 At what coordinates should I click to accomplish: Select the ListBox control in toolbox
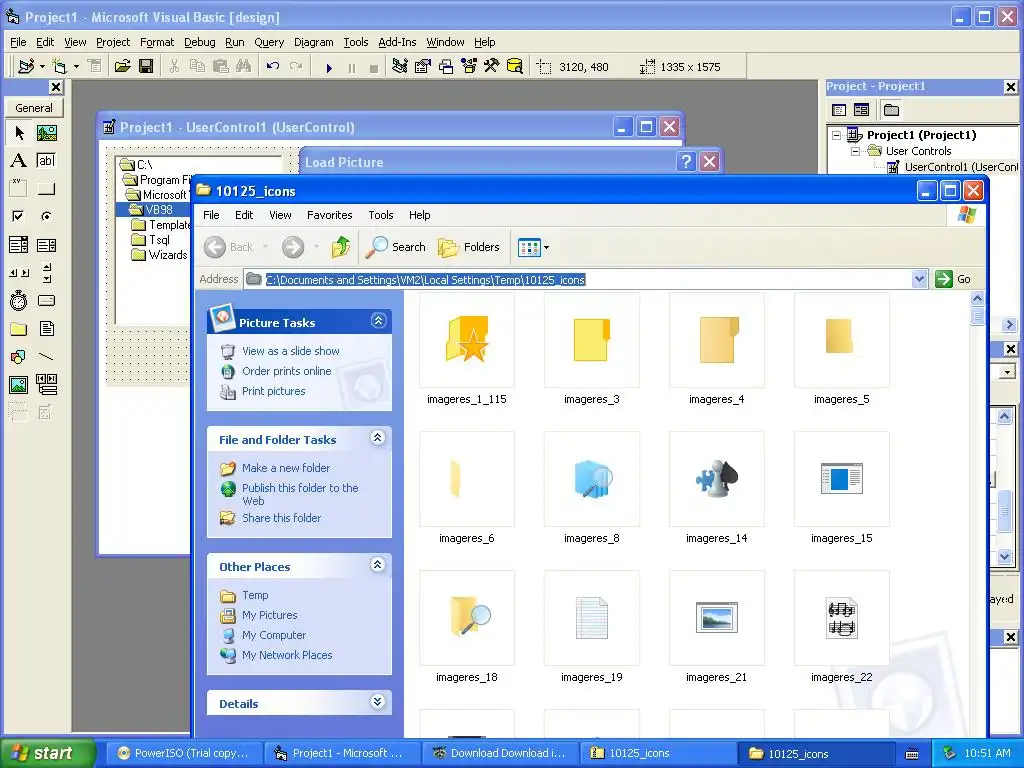(46, 245)
